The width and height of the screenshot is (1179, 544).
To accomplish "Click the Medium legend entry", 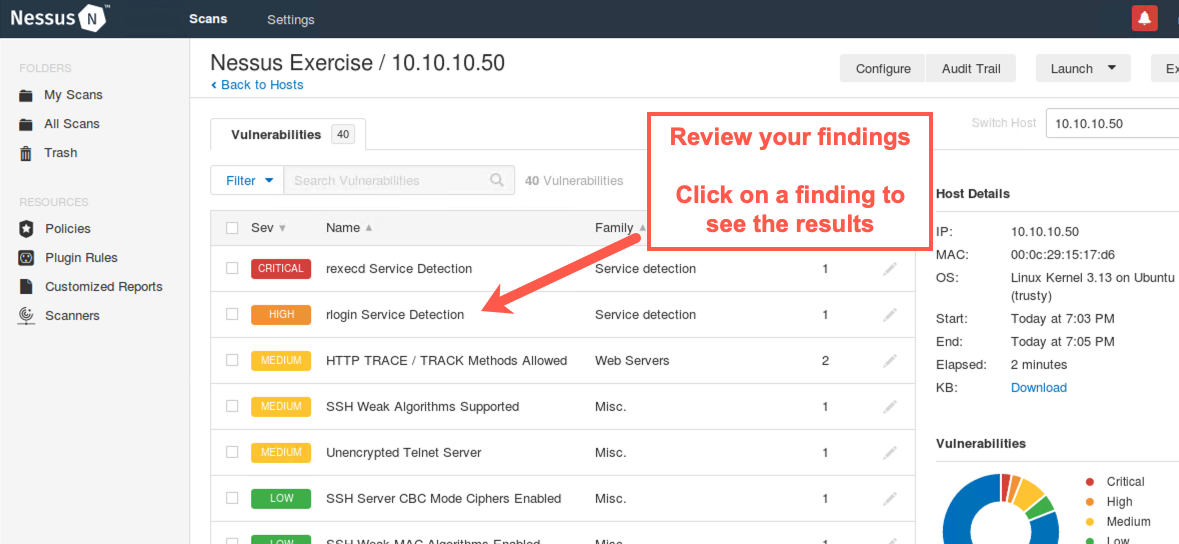I will tap(1118, 522).
